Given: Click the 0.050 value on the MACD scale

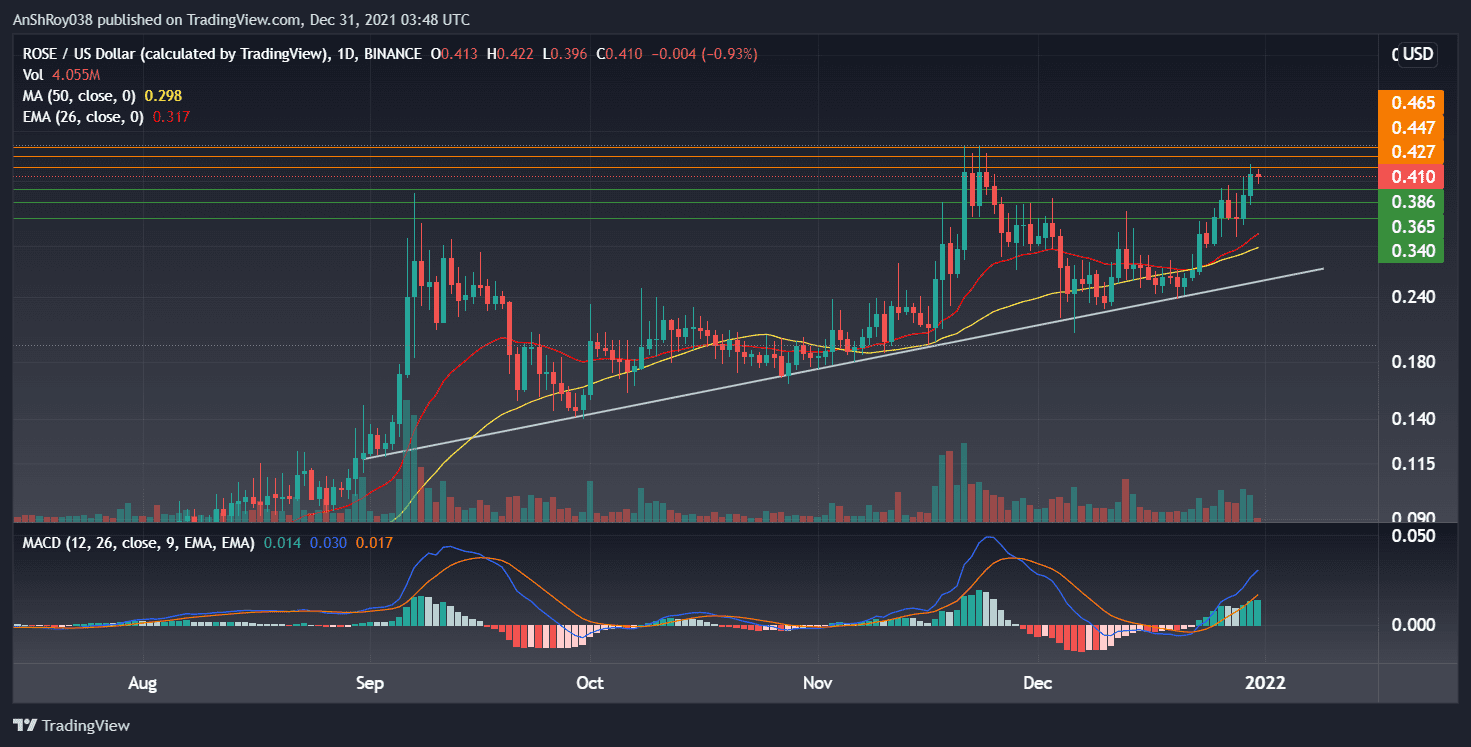Looking at the screenshot, I should (x=1412, y=537).
